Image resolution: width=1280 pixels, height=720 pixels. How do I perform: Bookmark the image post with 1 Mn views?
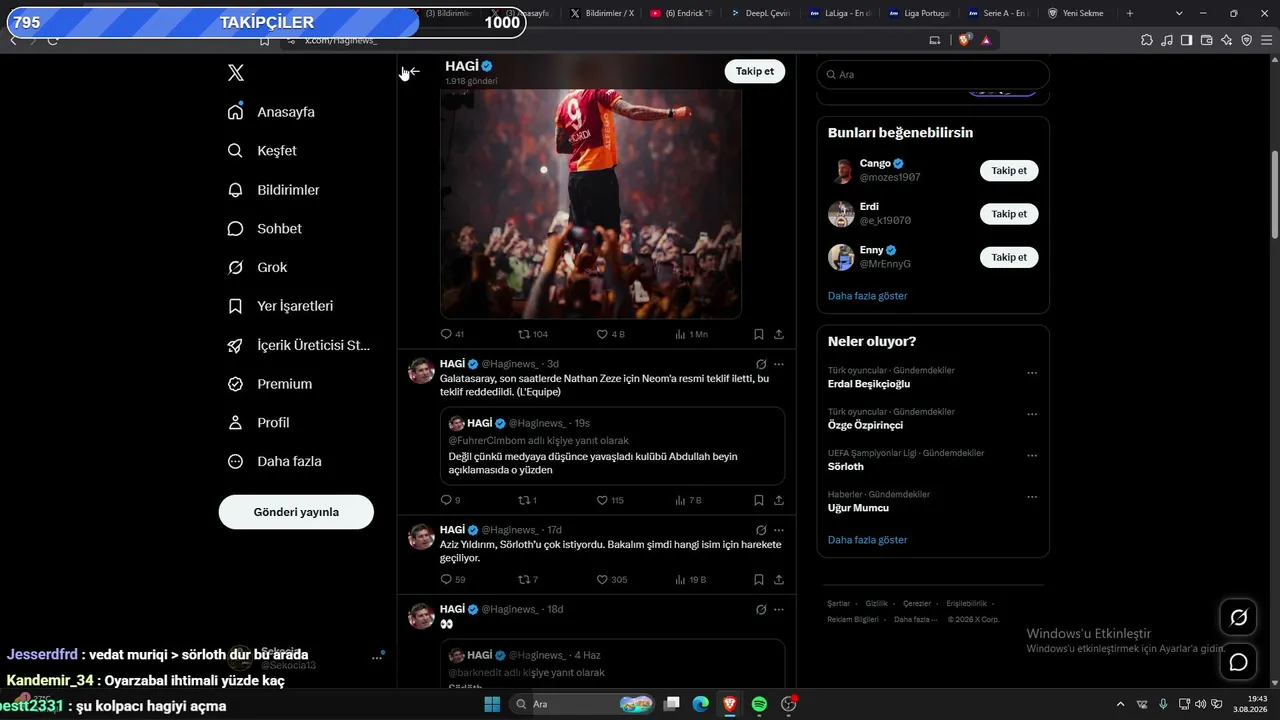[x=759, y=334]
